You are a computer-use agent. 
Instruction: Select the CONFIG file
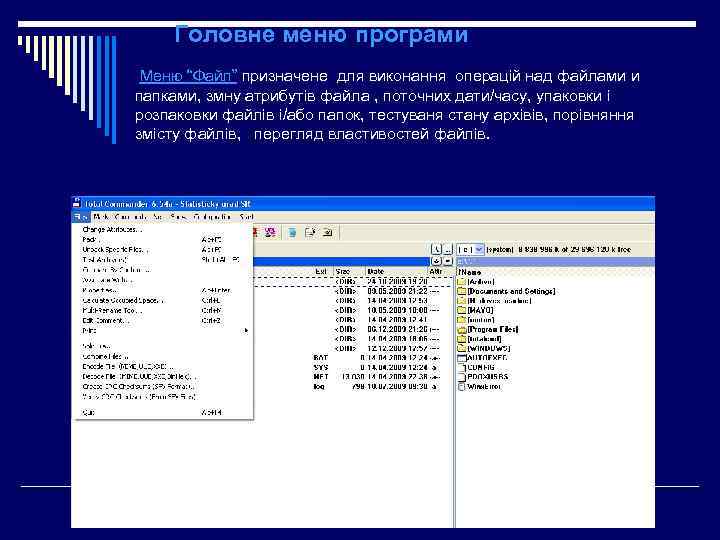pos(477,367)
